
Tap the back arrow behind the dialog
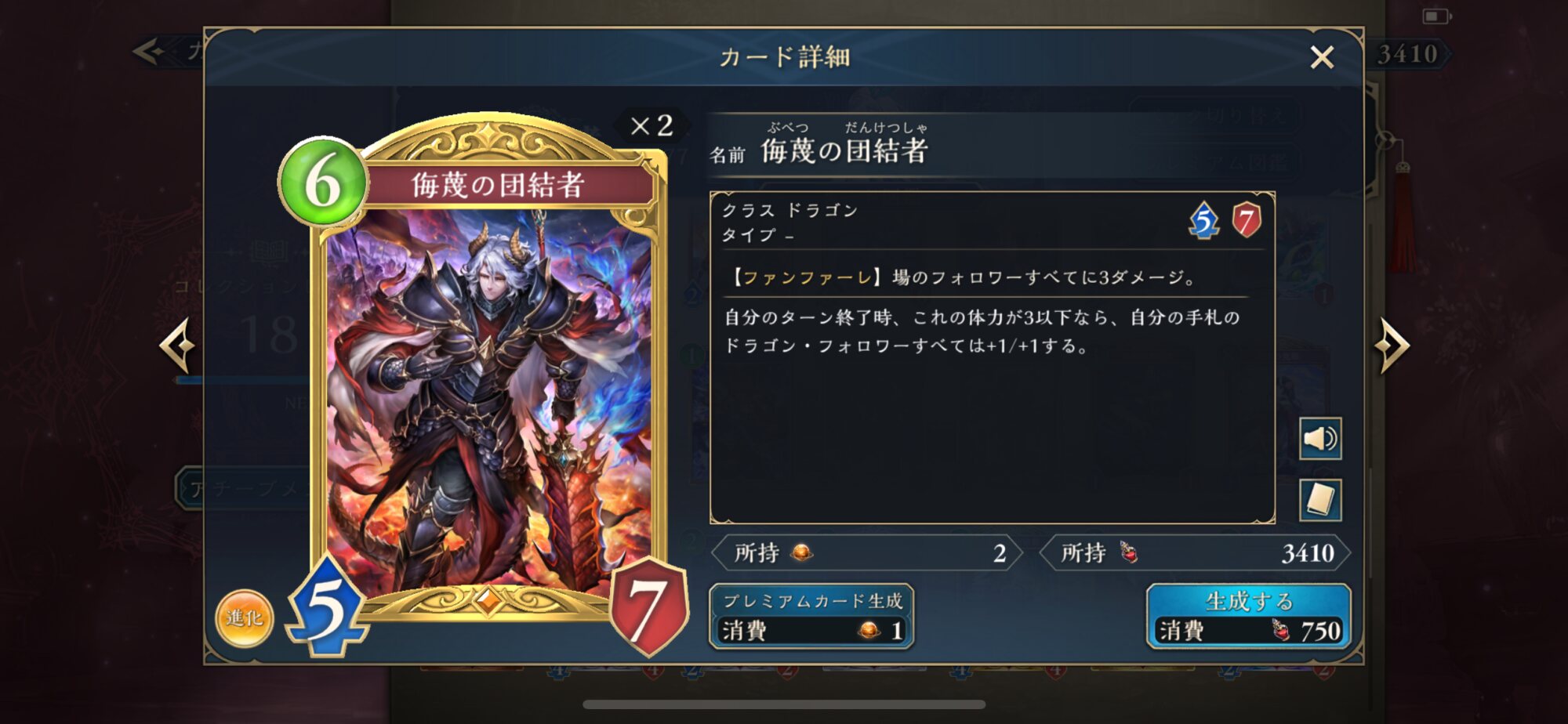pos(149,52)
